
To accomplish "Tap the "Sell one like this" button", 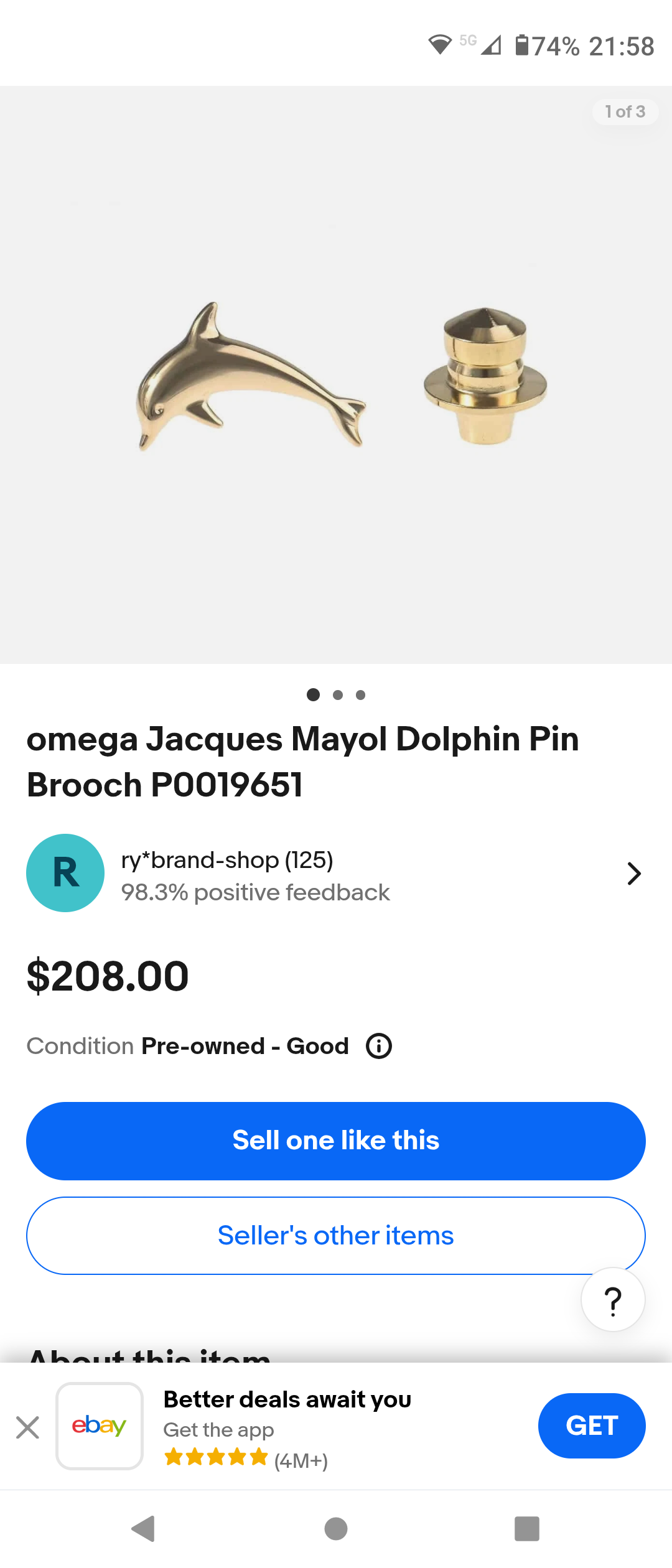I will tap(336, 1141).
